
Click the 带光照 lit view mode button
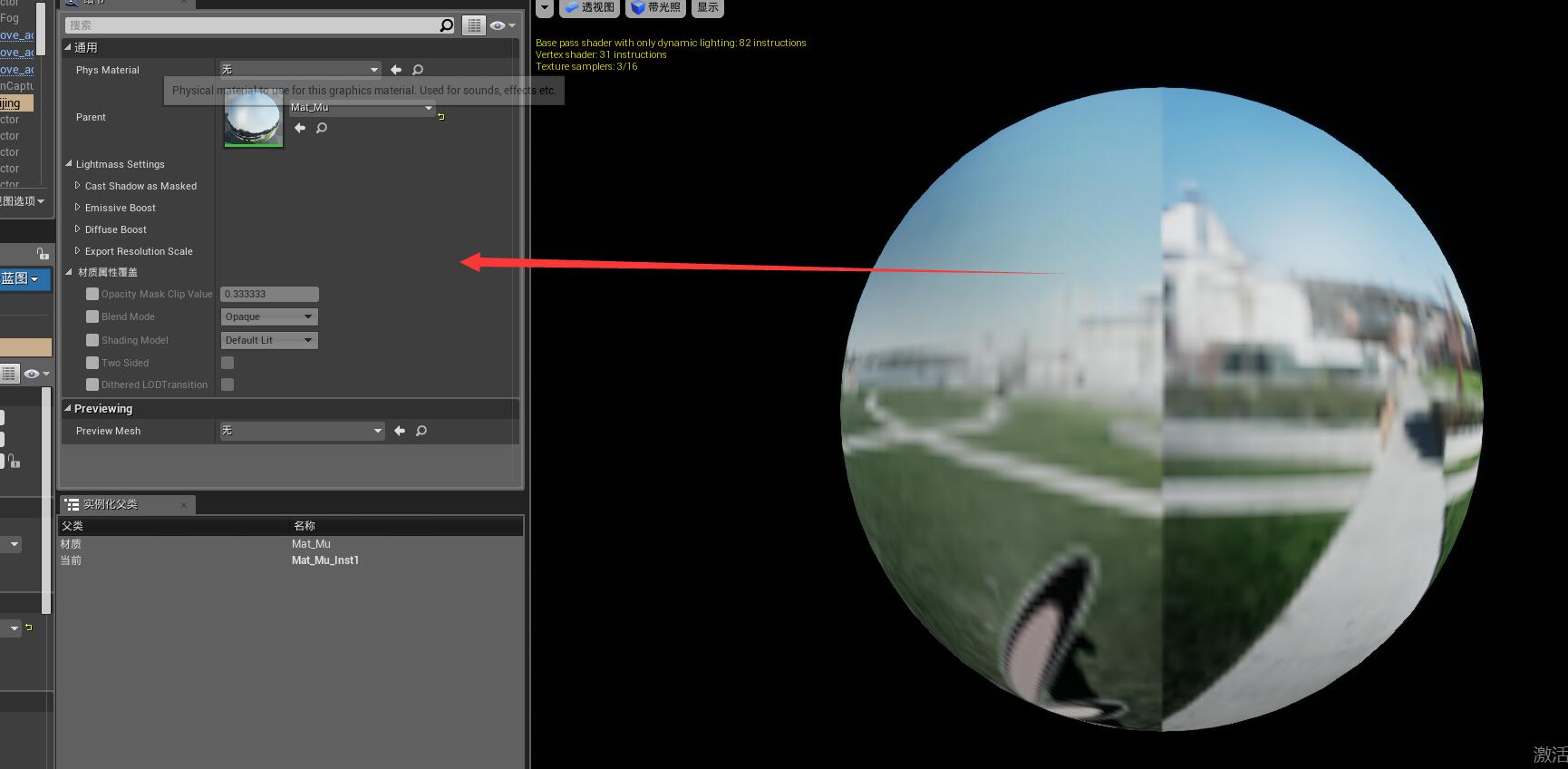655,7
